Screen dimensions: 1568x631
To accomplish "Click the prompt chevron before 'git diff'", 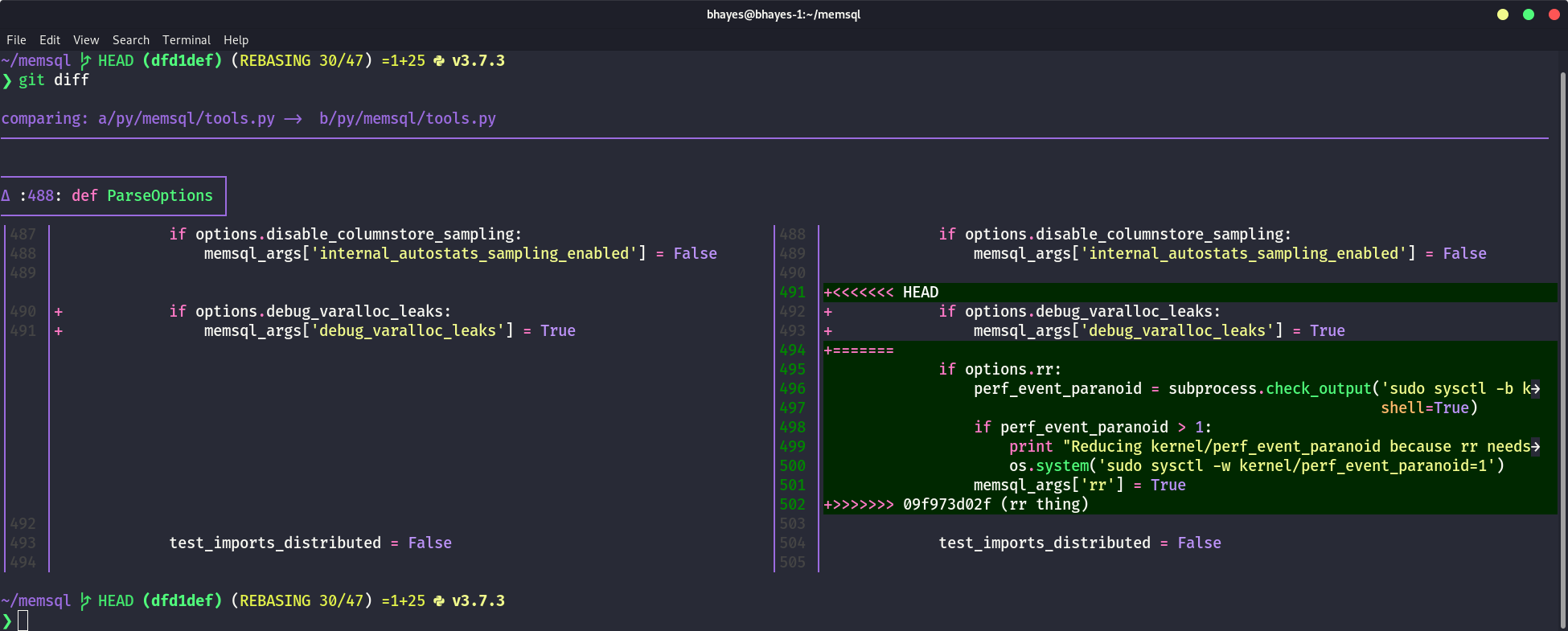I will (7, 80).
